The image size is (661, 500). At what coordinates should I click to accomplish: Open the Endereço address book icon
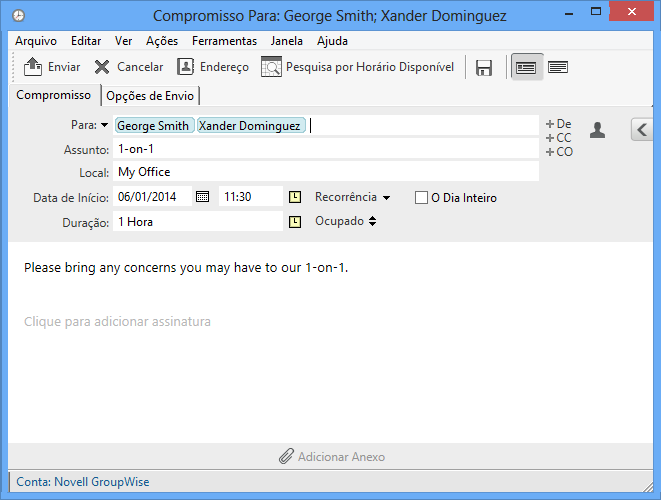(x=185, y=67)
